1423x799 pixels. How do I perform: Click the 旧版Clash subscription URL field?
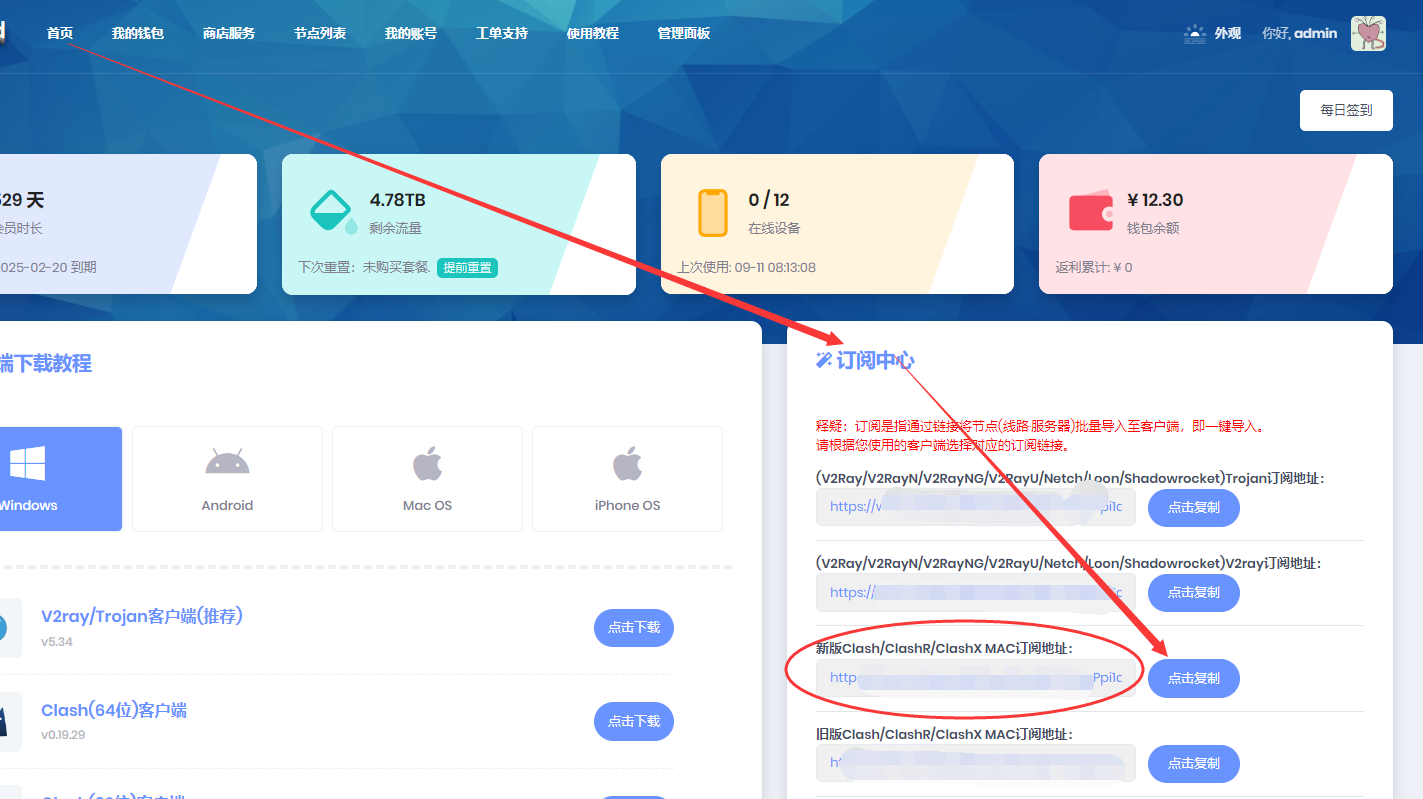tap(976, 763)
